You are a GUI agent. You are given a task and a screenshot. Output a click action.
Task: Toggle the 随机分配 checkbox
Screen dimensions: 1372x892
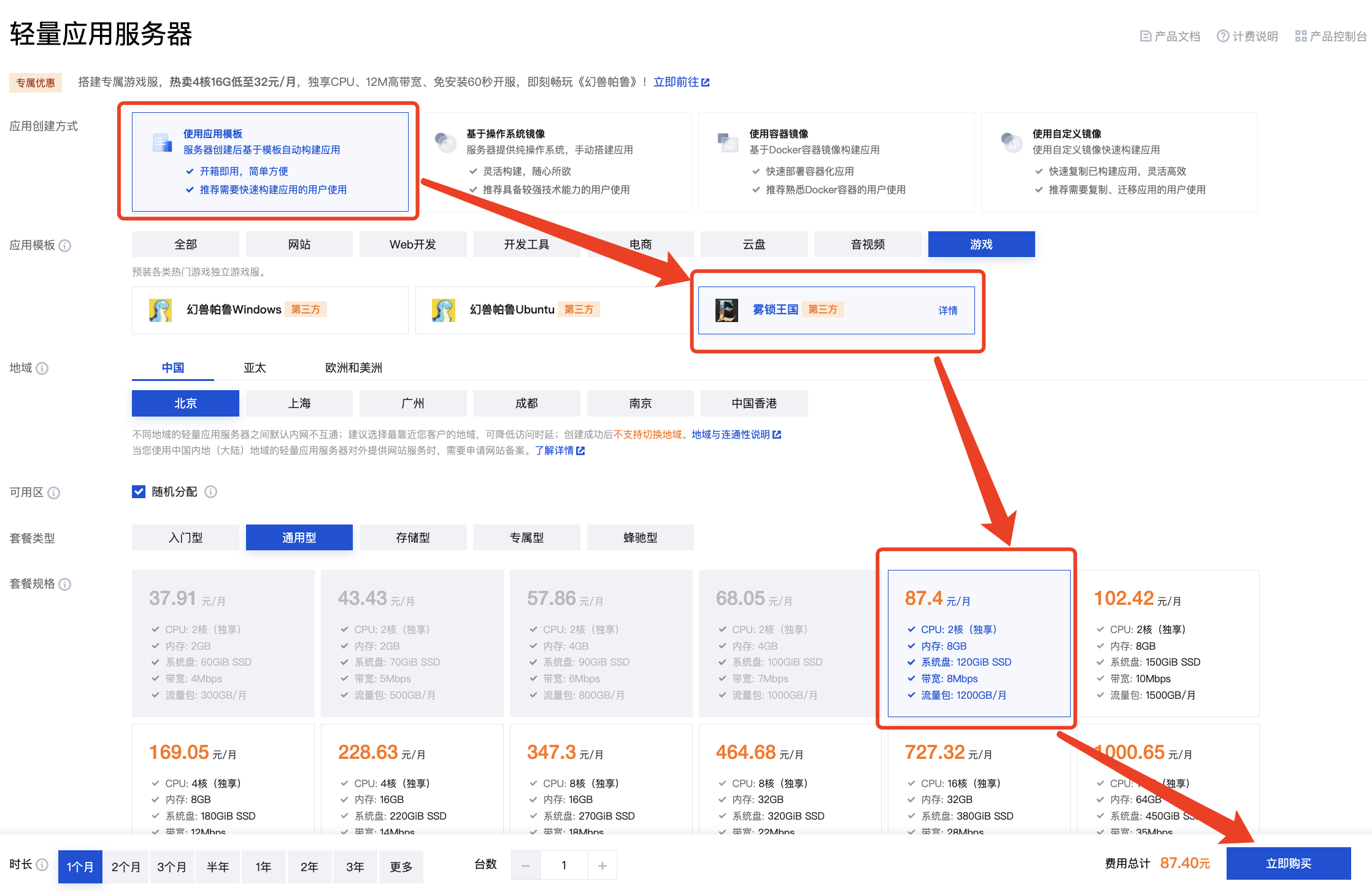(139, 492)
